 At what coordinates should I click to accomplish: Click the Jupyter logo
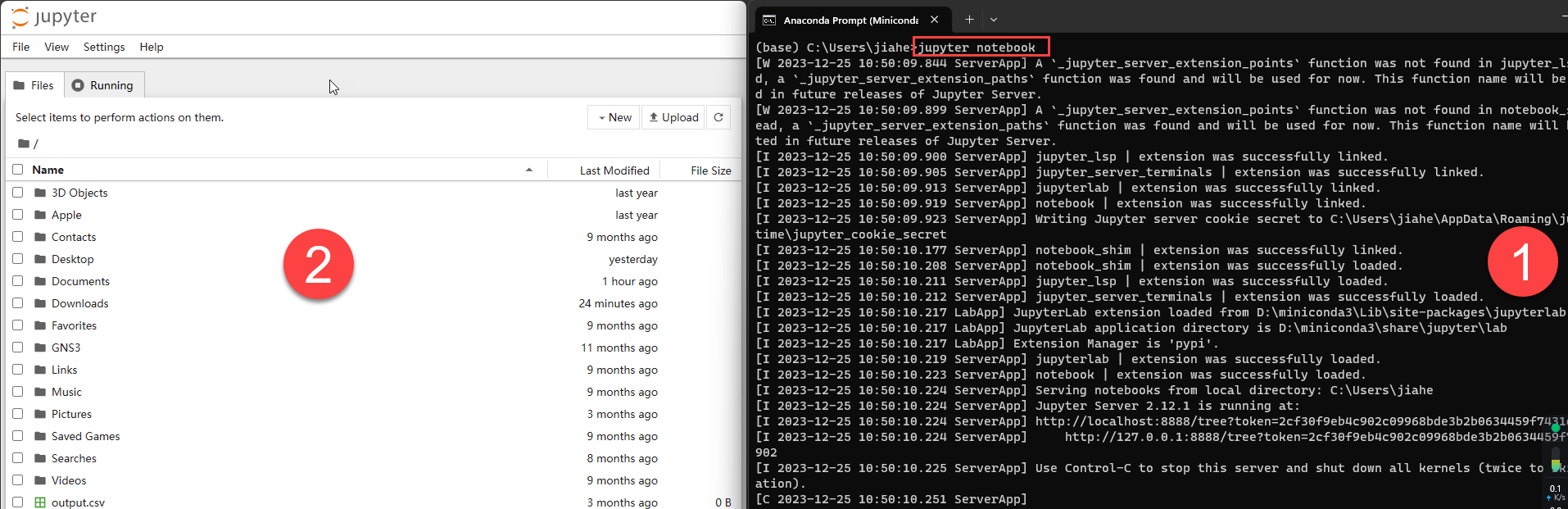point(54,16)
